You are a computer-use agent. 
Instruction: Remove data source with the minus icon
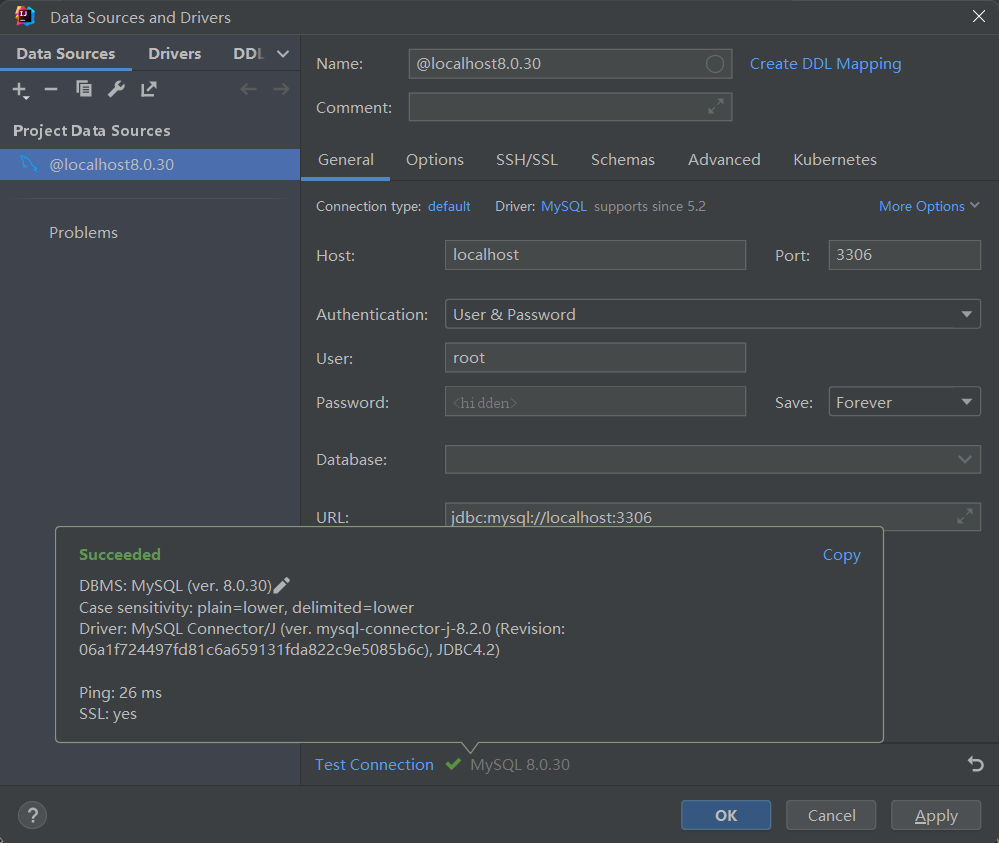[x=51, y=89]
